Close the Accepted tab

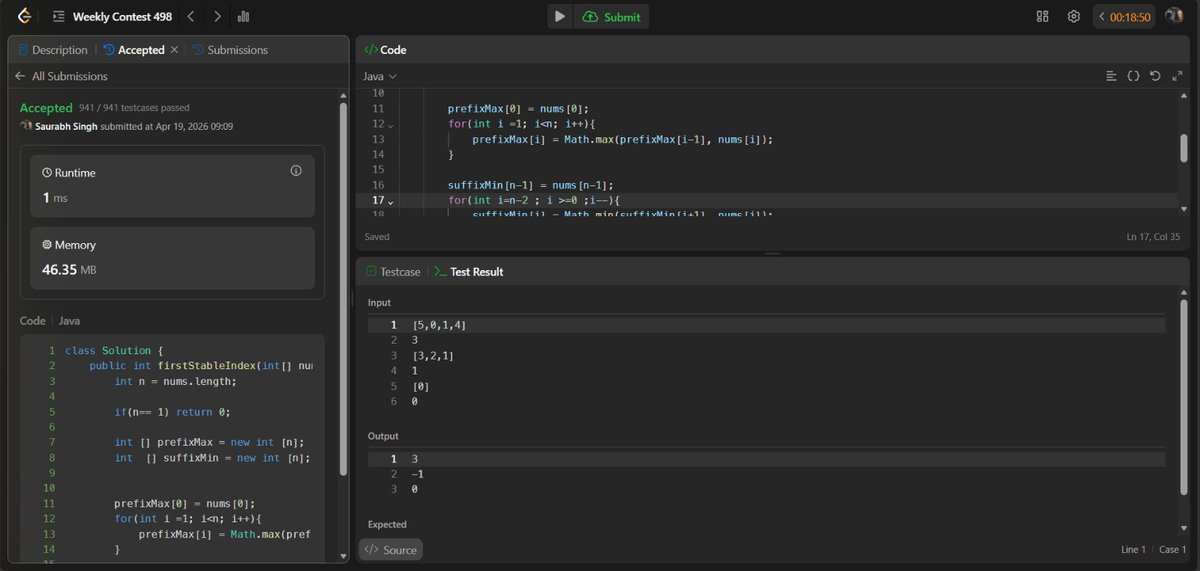click(174, 50)
